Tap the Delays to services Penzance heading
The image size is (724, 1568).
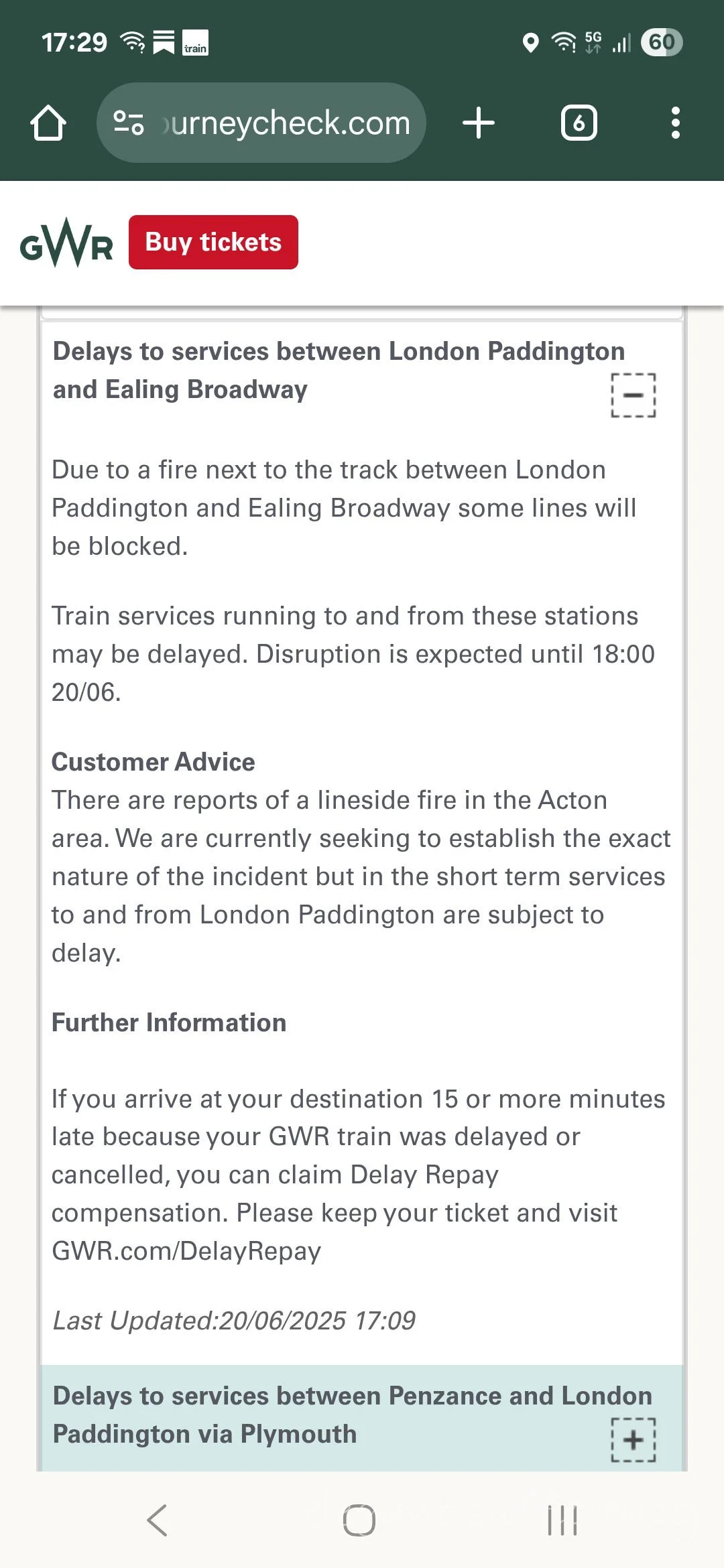pyautogui.click(x=353, y=1415)
